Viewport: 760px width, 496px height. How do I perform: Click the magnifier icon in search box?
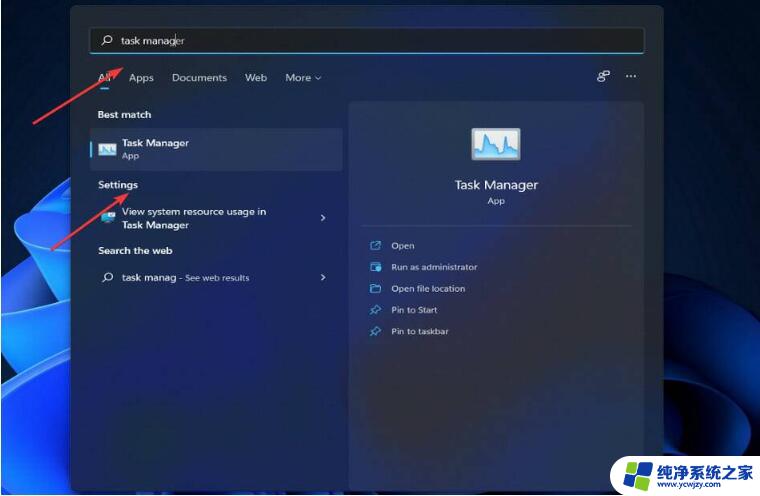(107, 40)
